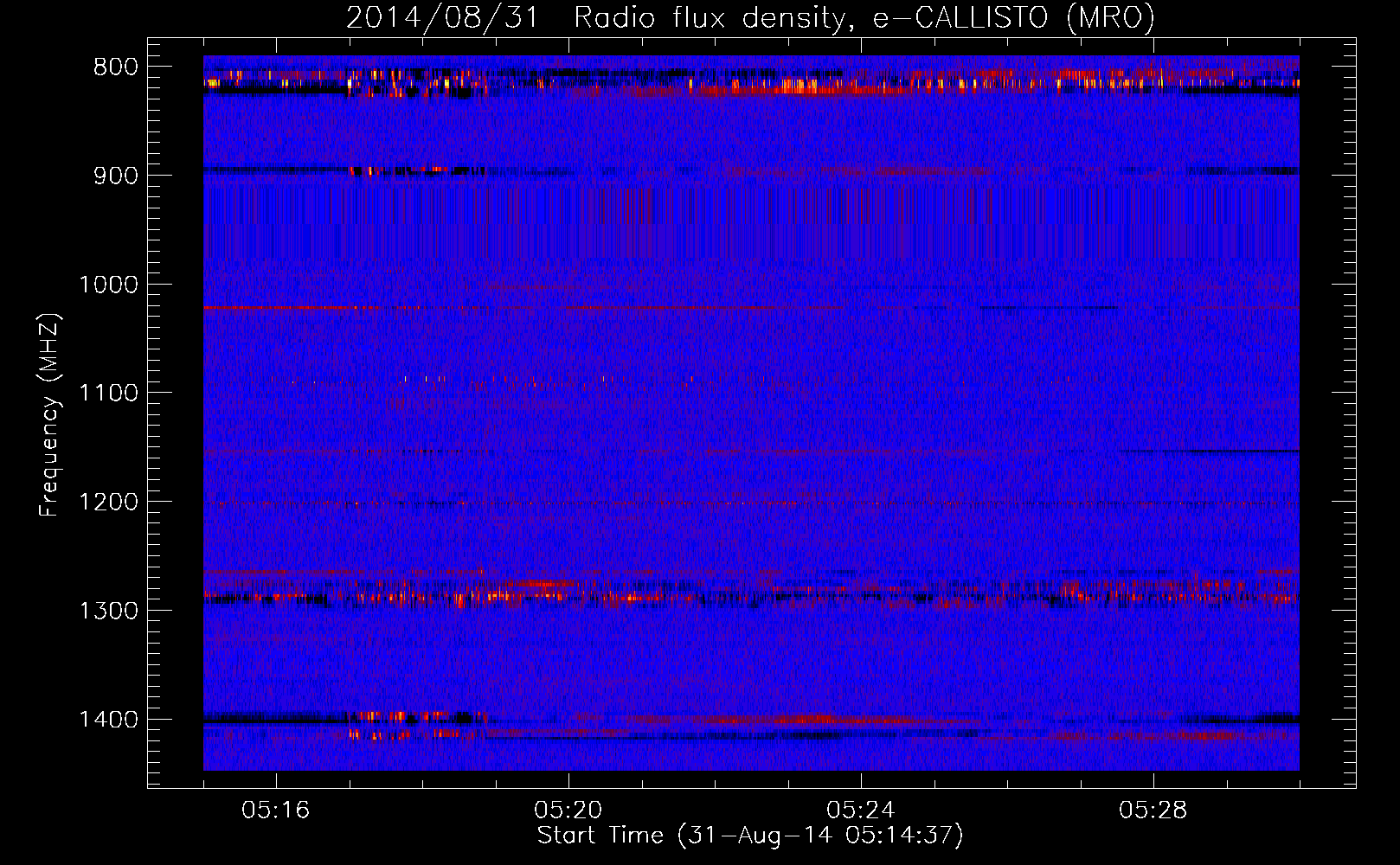Click the 05:24 time tick label

[861, 811]
